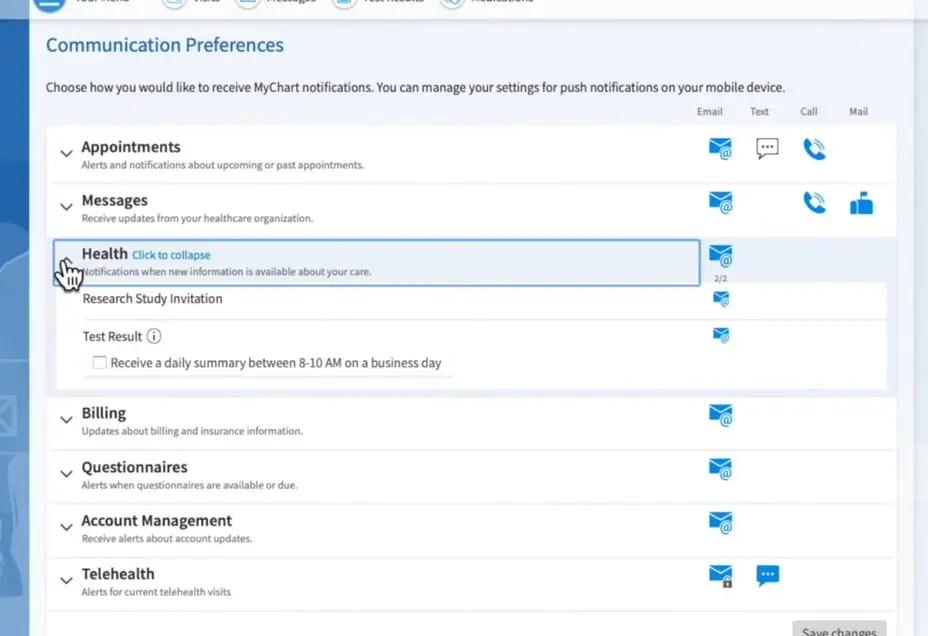Toggle email notifications for Billing
The height and width of the screenshot is (636, 928).
[721, 415]
